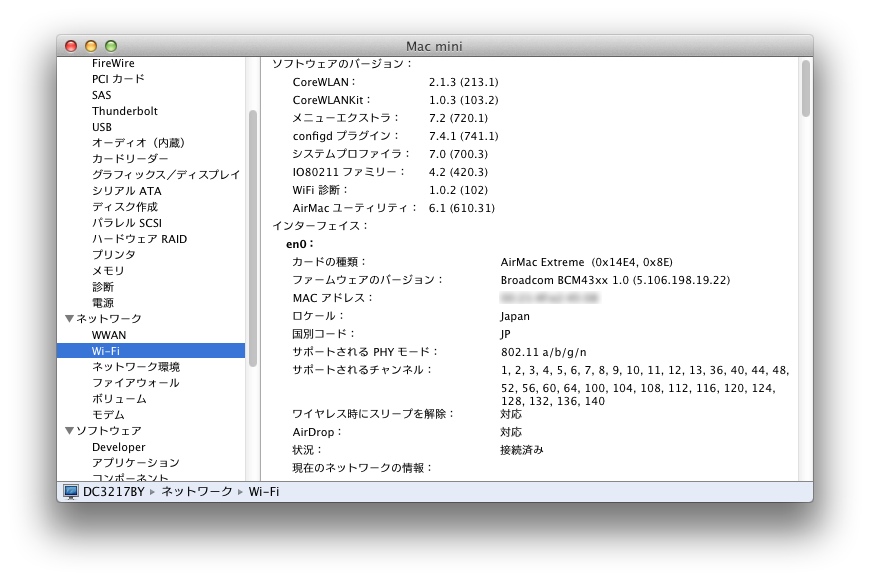Click the computer icon in the path bar
870x581 pixels.
[x=70, y=492]
